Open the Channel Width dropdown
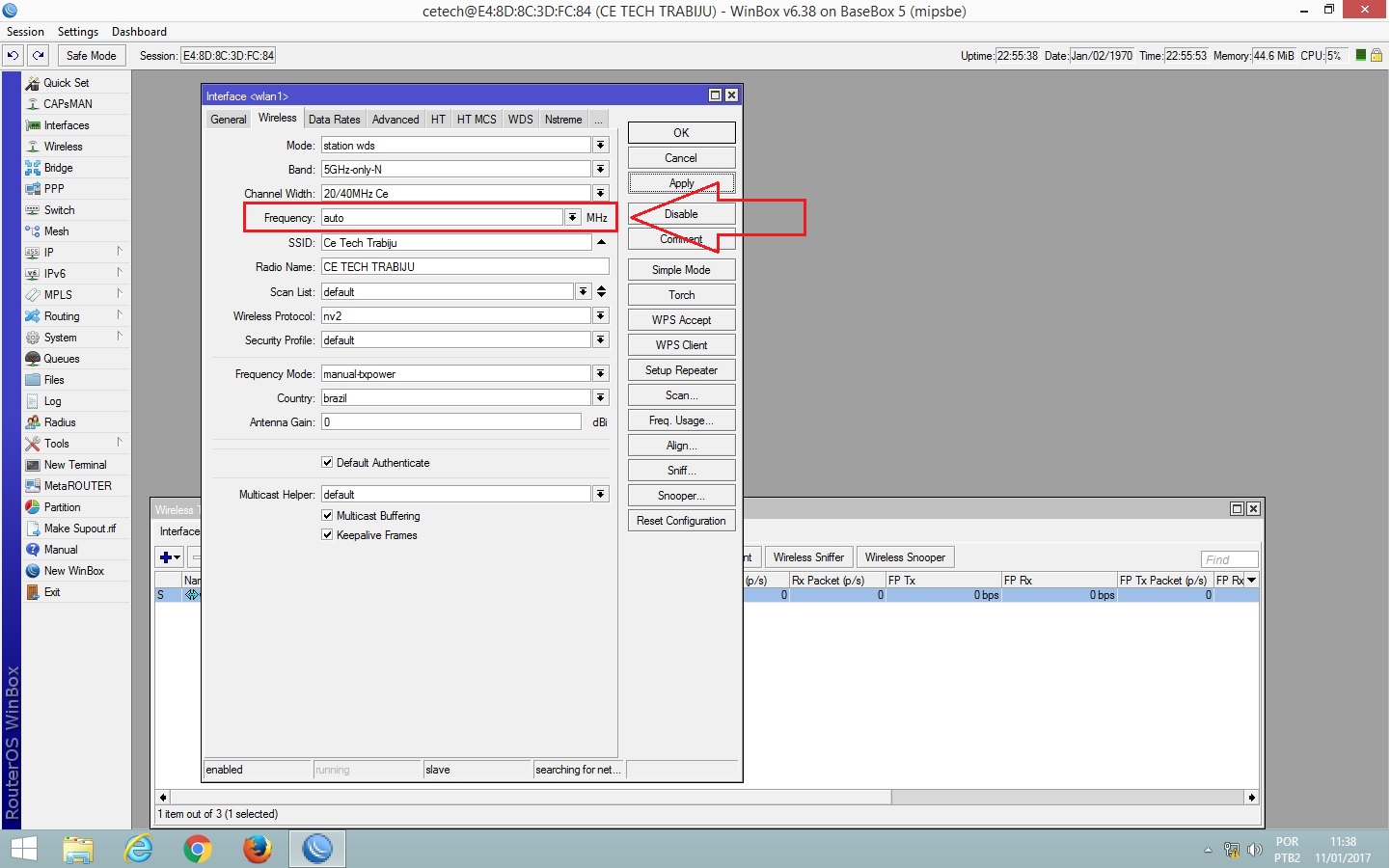 point(601,193)
